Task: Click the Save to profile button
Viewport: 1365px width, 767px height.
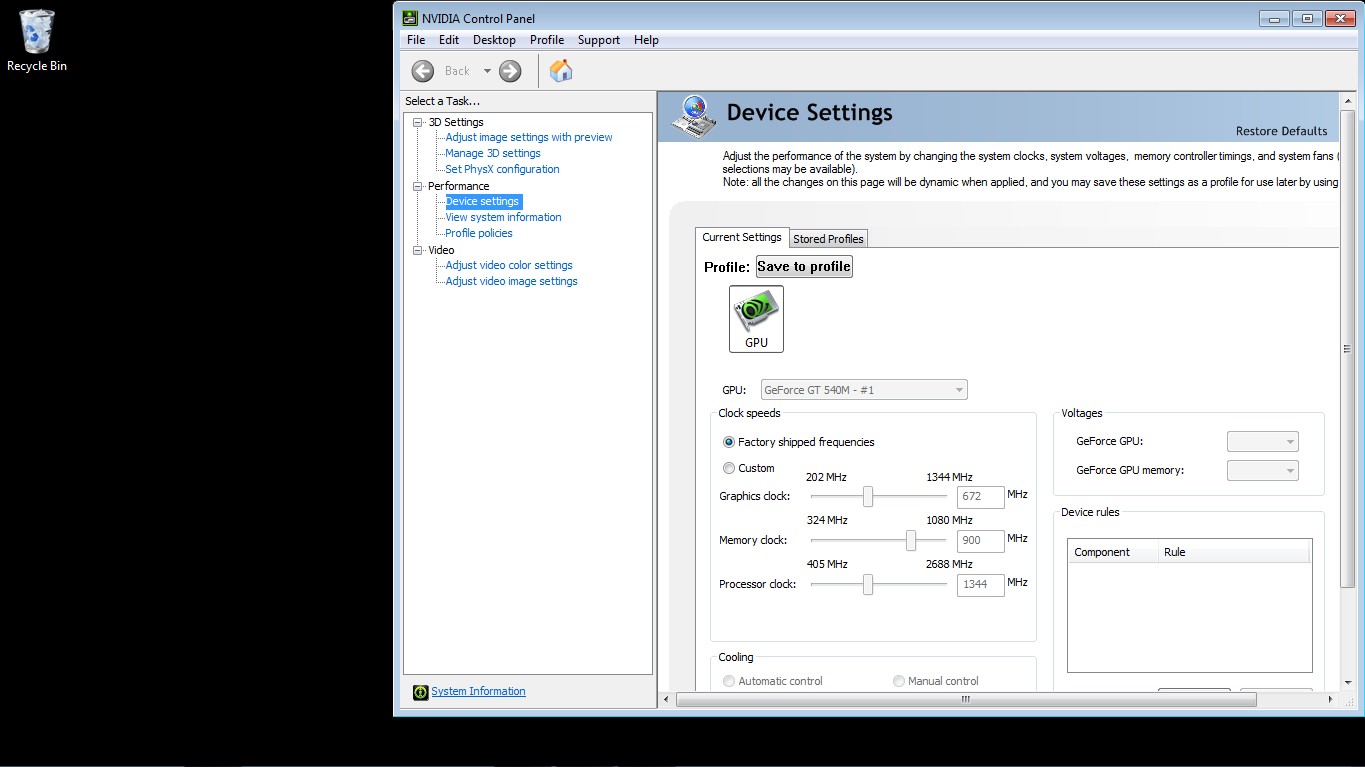Action: coord(804,266)
